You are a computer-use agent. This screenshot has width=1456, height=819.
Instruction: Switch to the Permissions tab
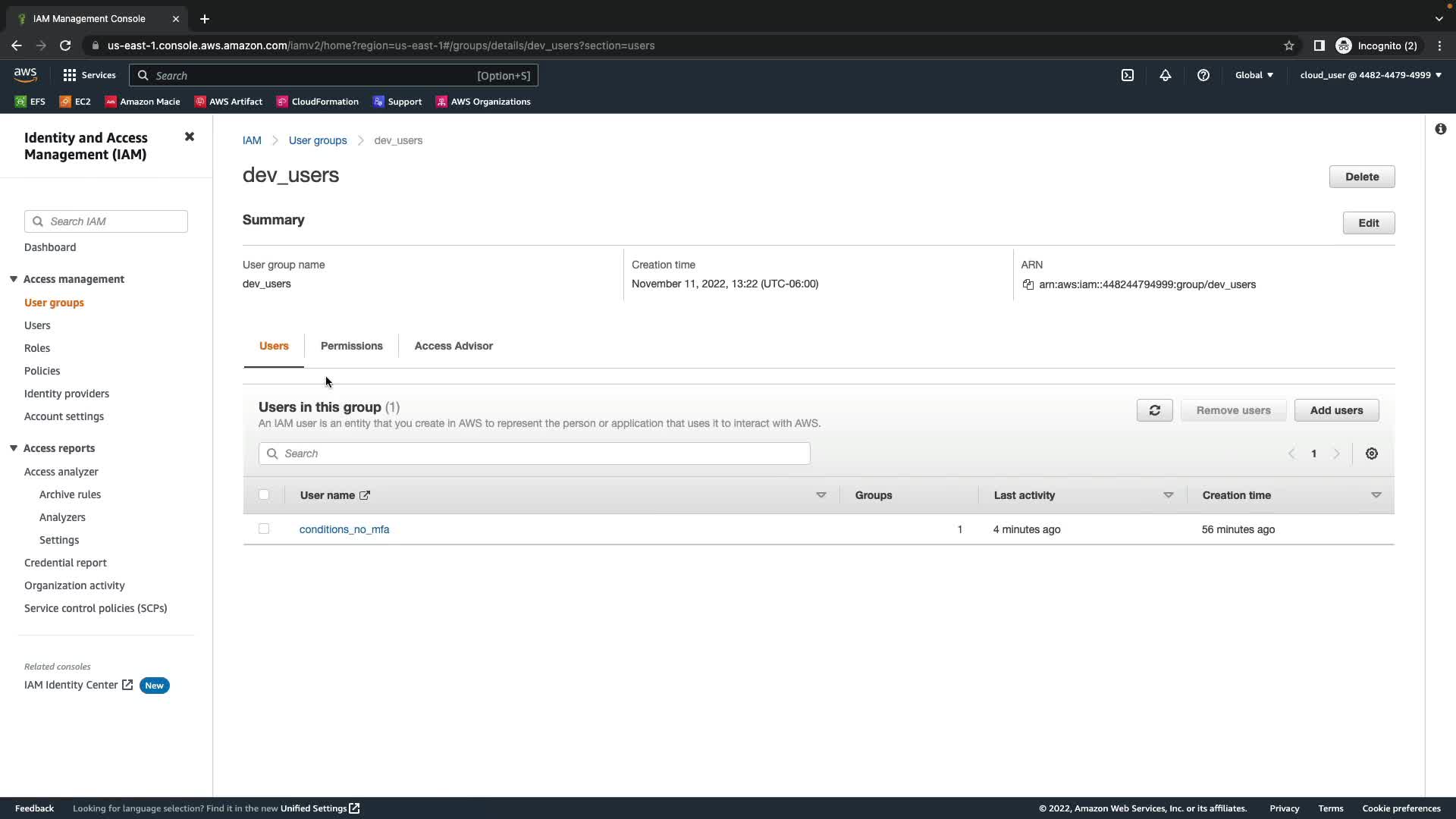coord(351,346)
